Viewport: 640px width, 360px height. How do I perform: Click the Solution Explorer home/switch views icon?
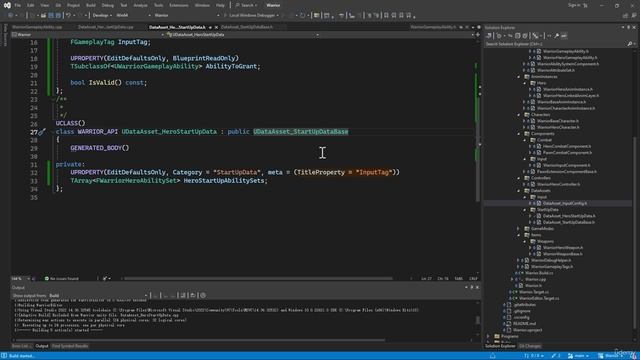(489, 36)
